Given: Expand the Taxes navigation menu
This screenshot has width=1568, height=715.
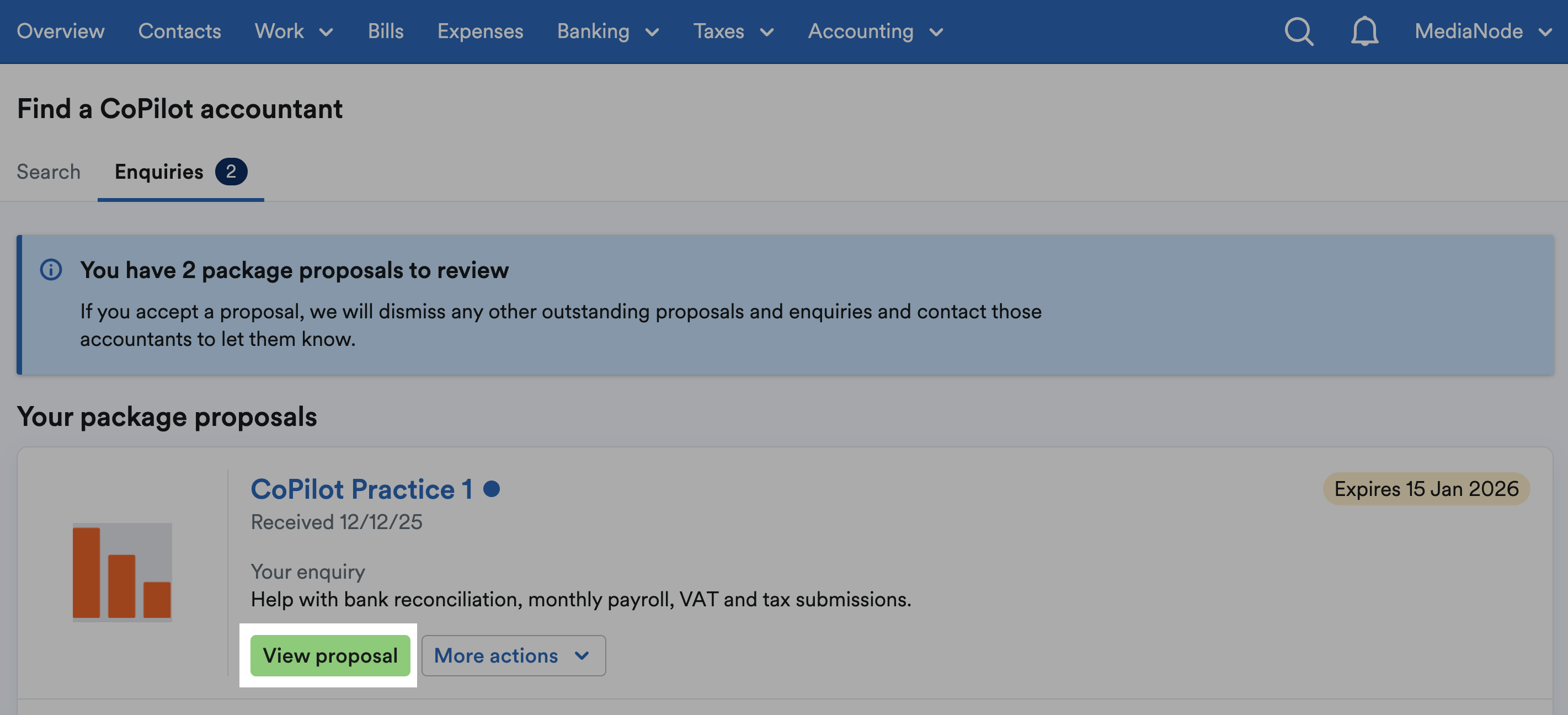Looking at the screenshot, I should pyautogui.click(x=734, y=31).
